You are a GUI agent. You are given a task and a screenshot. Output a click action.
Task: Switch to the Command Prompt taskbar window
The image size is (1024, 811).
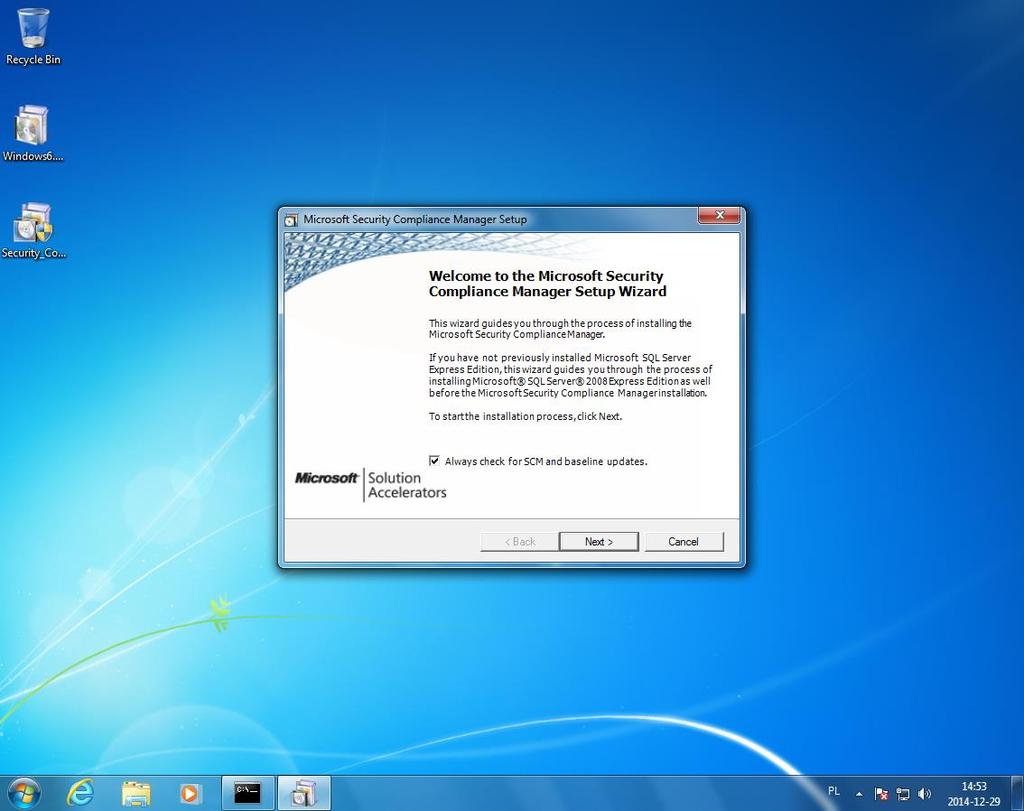(x=248, y=793)
